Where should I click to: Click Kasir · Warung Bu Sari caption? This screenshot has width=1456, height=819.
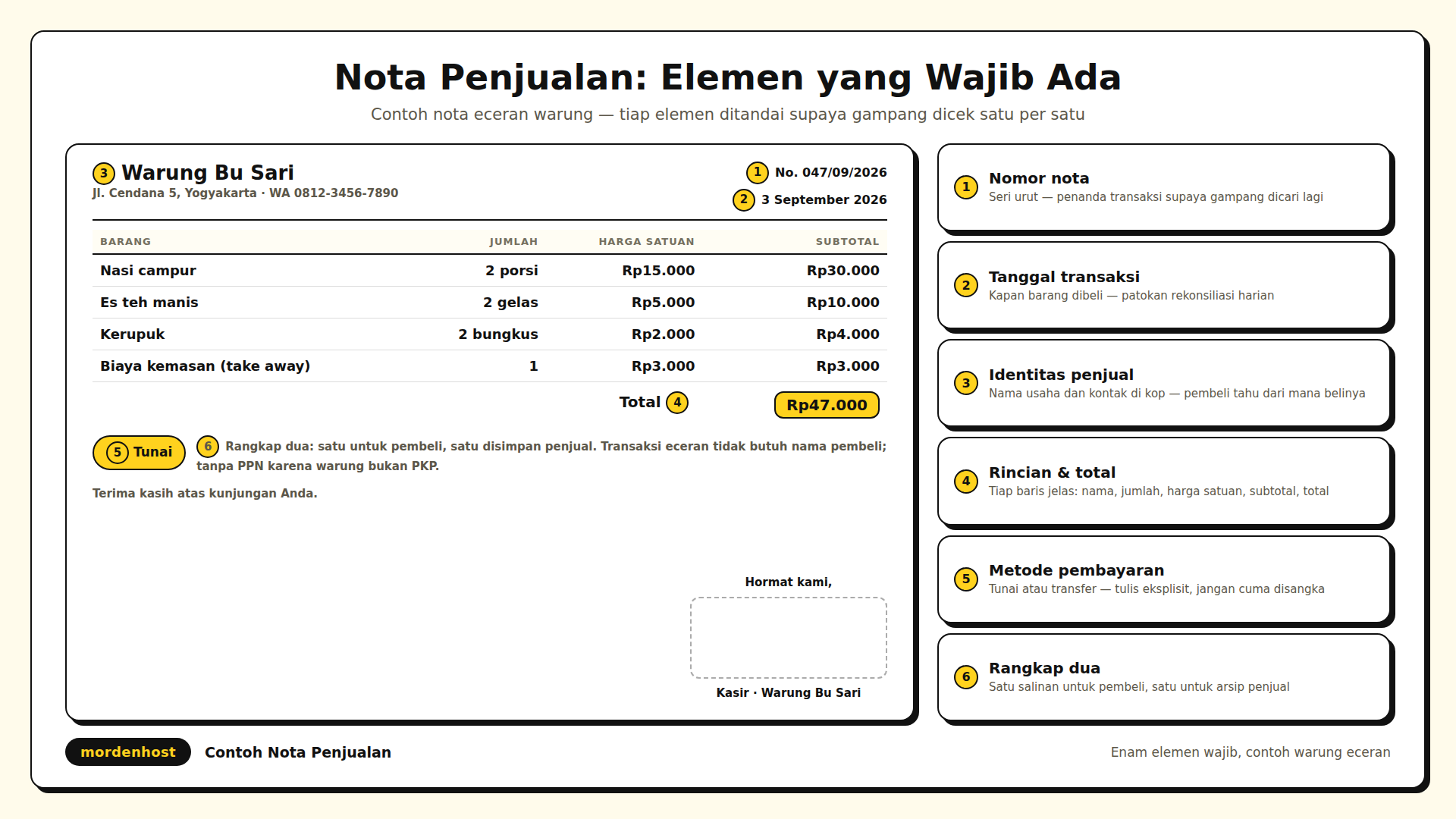[789, 693]
